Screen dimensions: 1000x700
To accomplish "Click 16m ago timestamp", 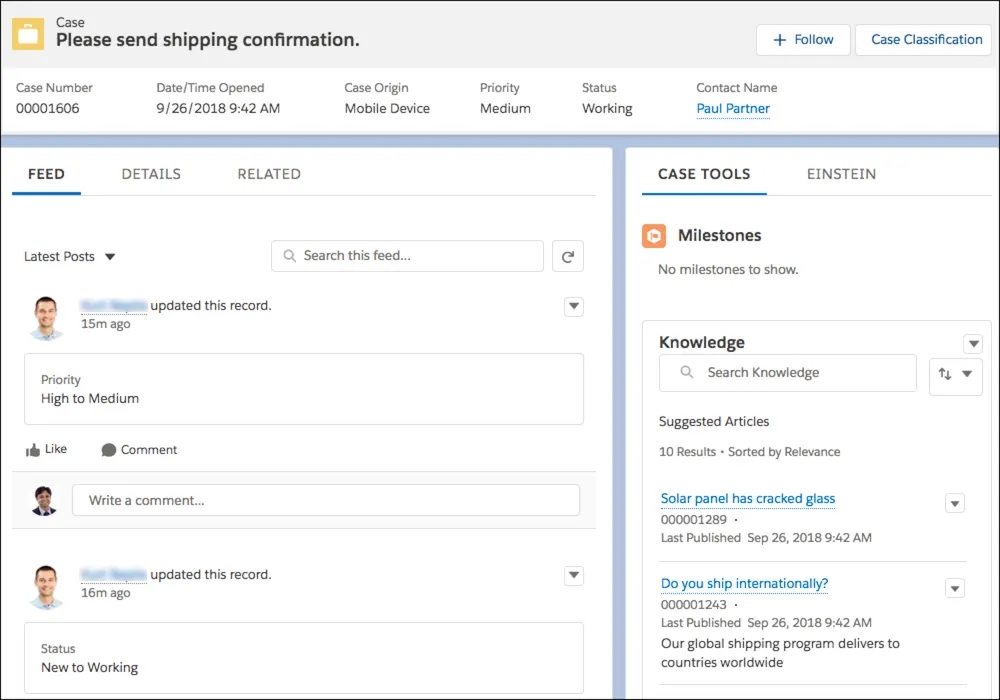I will tap(105, 593).
